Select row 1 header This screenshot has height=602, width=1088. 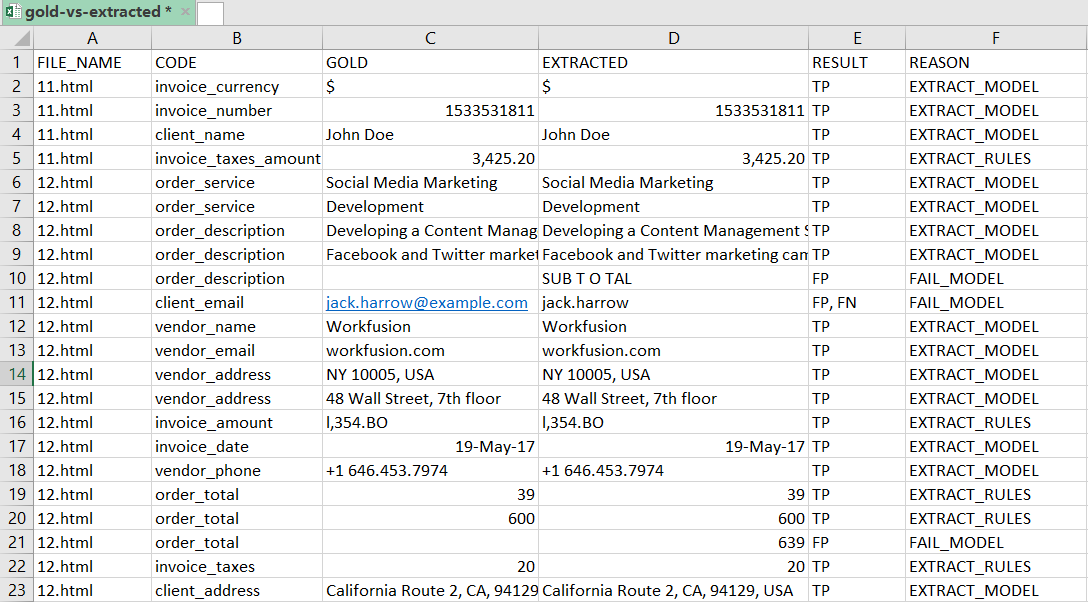(x=17, y=62)
